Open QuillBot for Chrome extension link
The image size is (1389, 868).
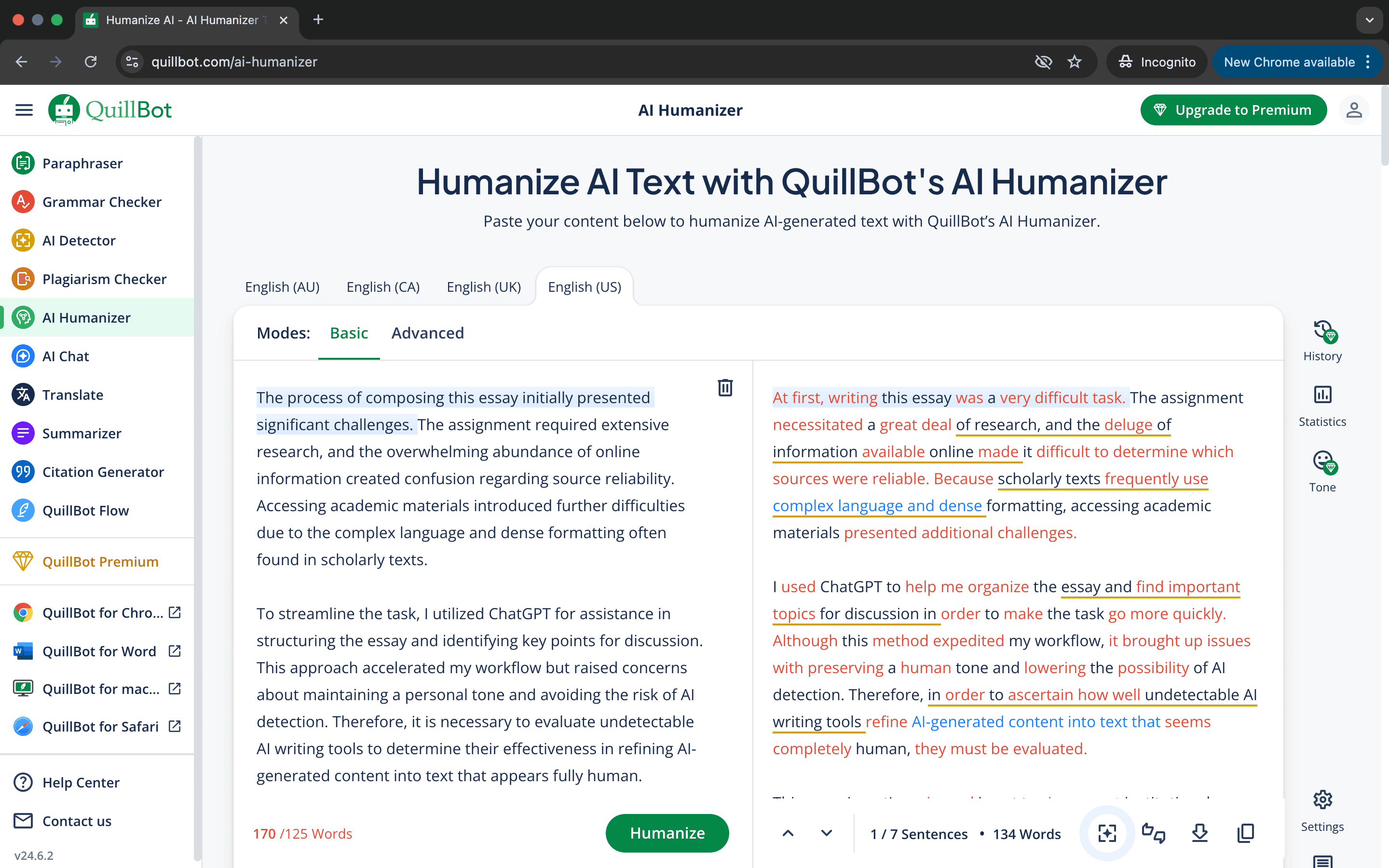tap(97, 612)
